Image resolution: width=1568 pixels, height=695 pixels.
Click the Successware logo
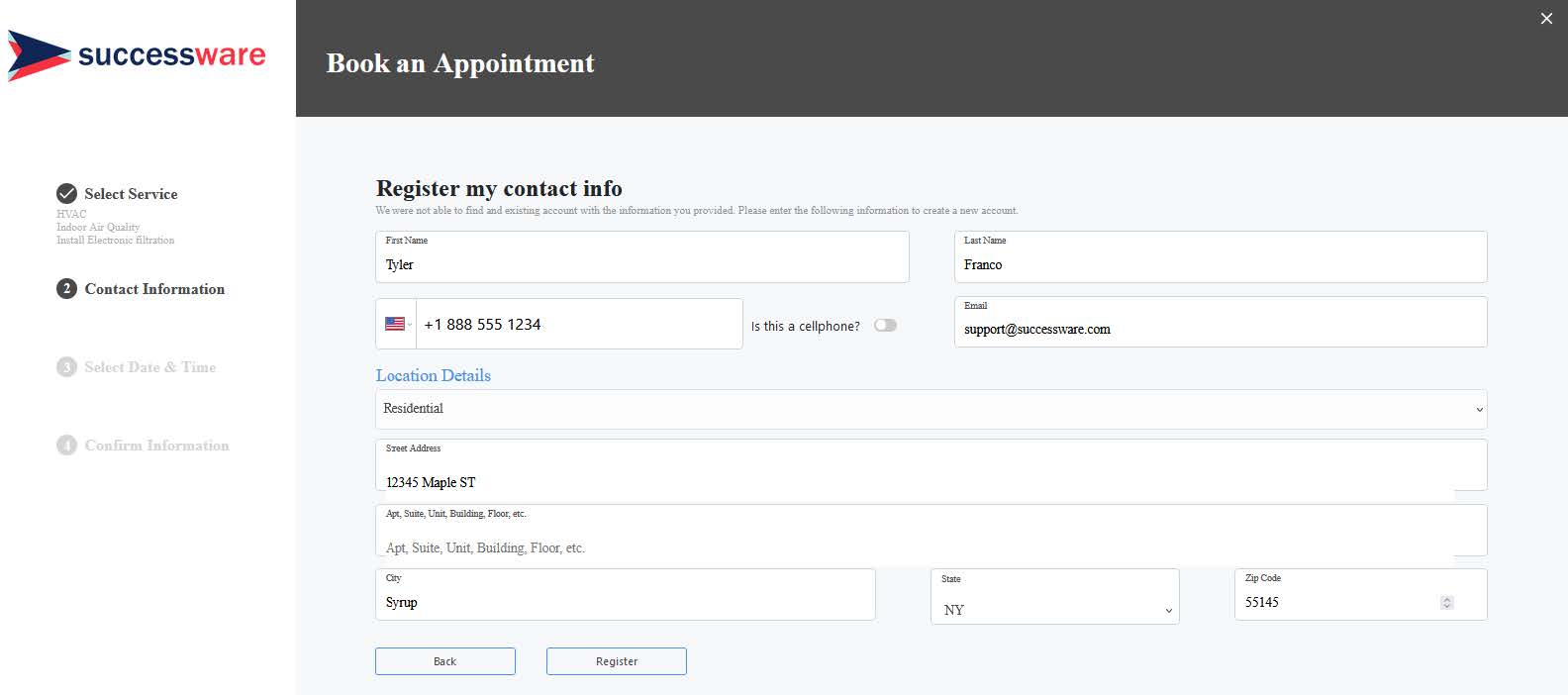(137, 55)
